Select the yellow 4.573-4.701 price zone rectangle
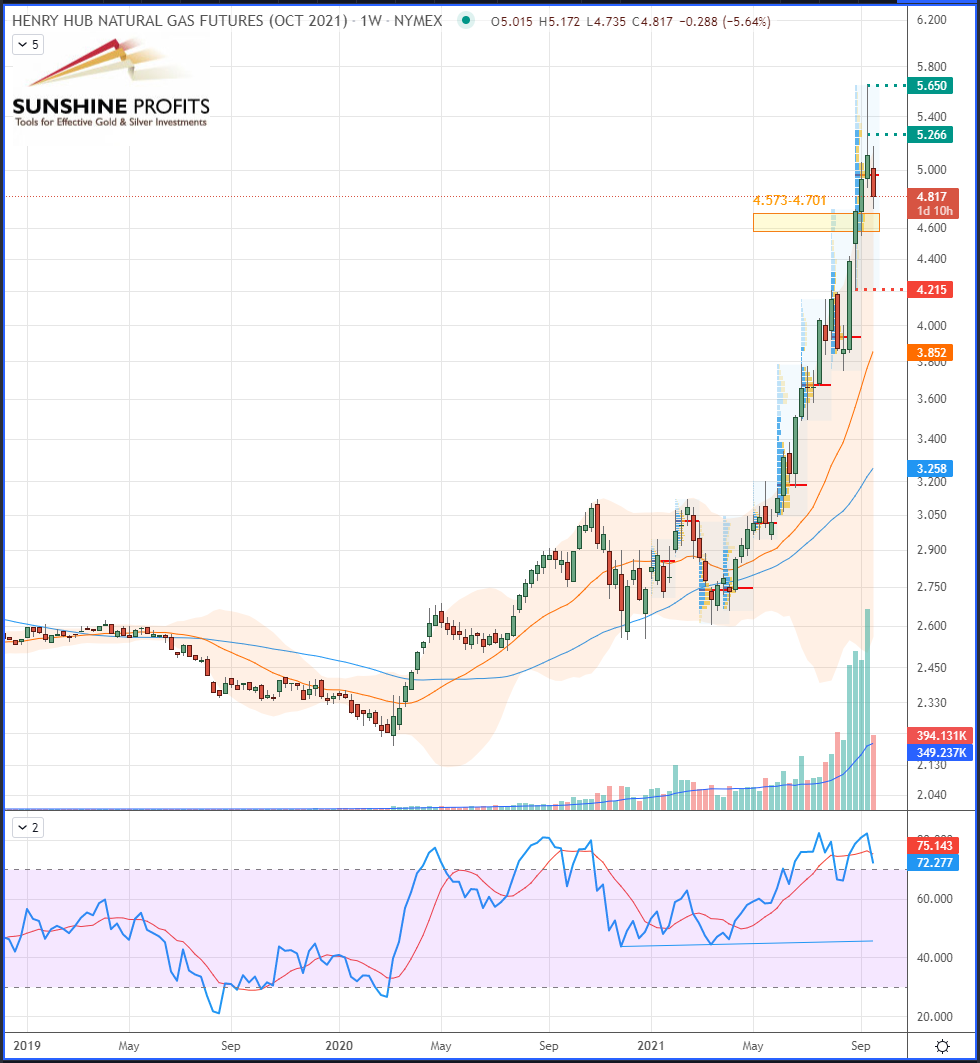 click(816, 222)
